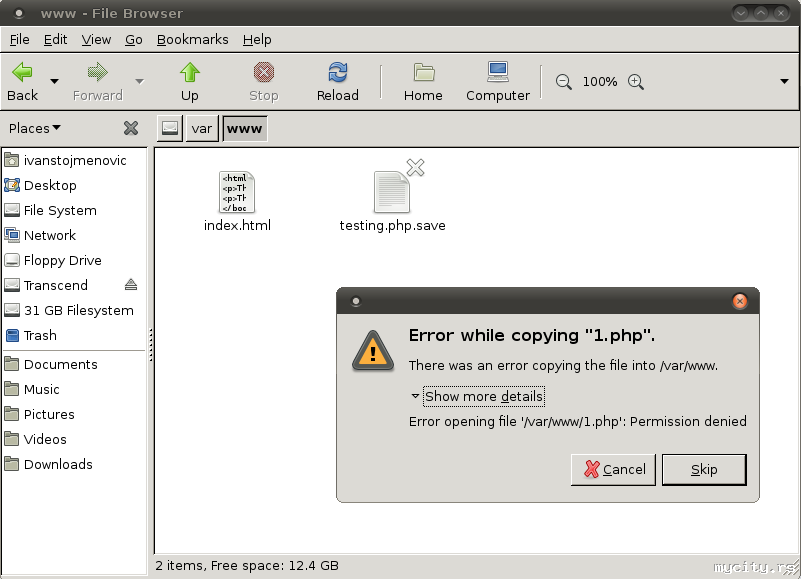Screen dimensions: 801x579
Task: Select Floppy Drive in Places
Action: 74,261
